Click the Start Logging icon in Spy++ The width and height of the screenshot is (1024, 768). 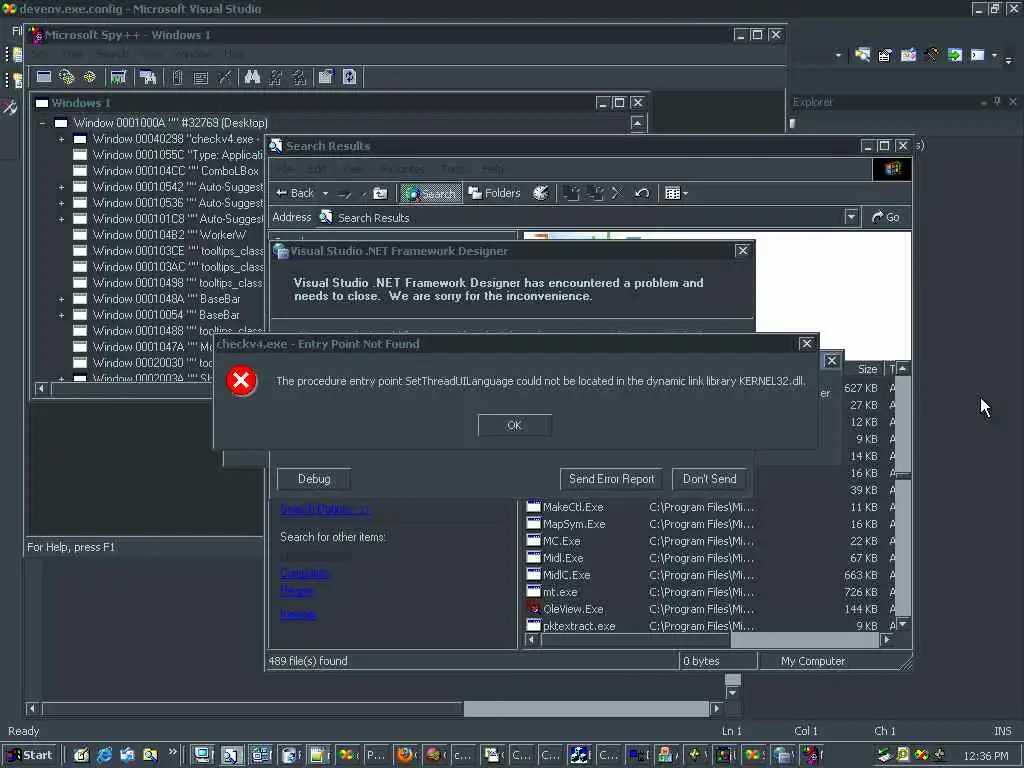point(177,77)
